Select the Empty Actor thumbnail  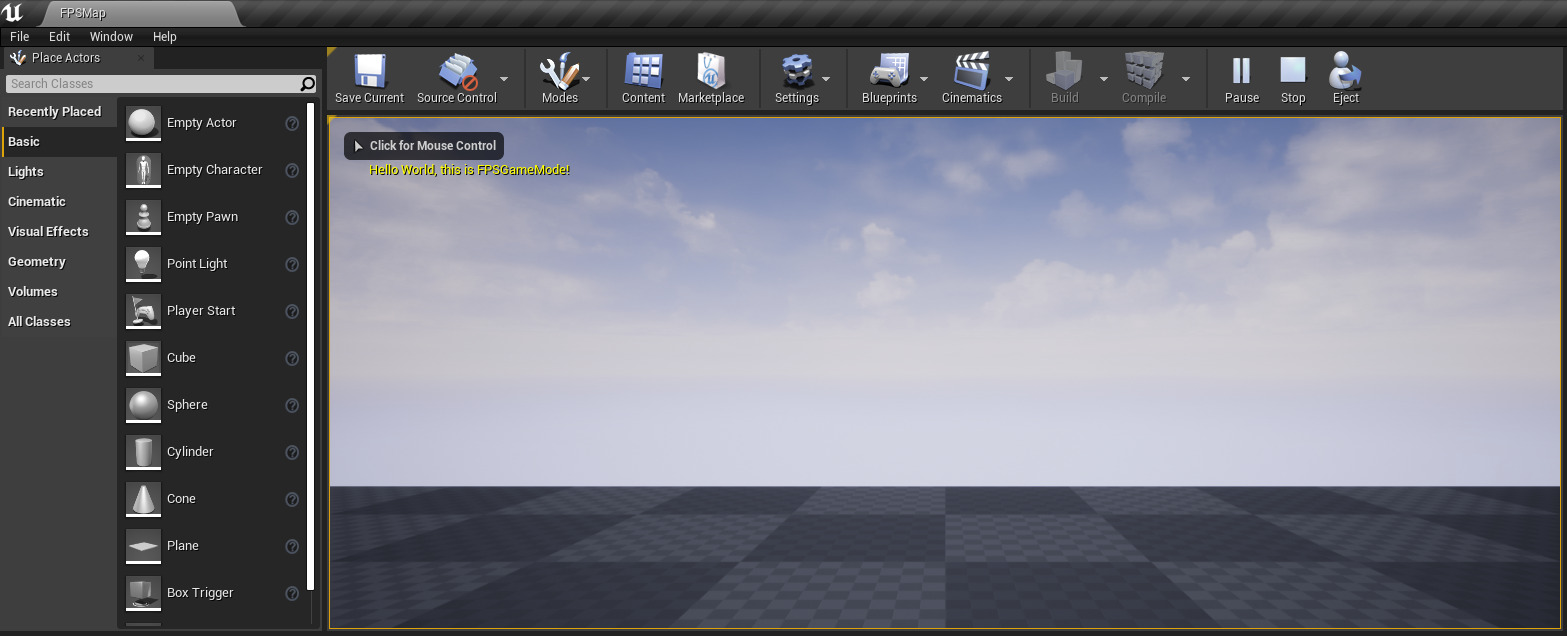click(144, 123)
